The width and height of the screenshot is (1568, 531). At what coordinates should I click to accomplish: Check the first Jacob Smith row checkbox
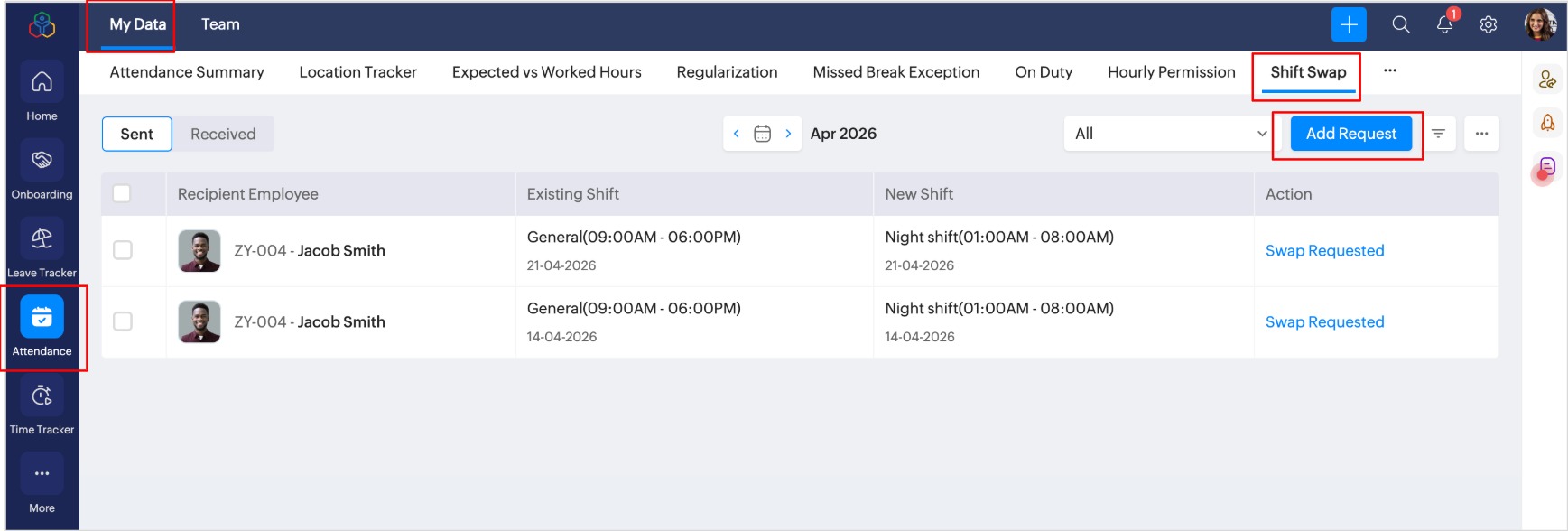(x=123, y=250)
